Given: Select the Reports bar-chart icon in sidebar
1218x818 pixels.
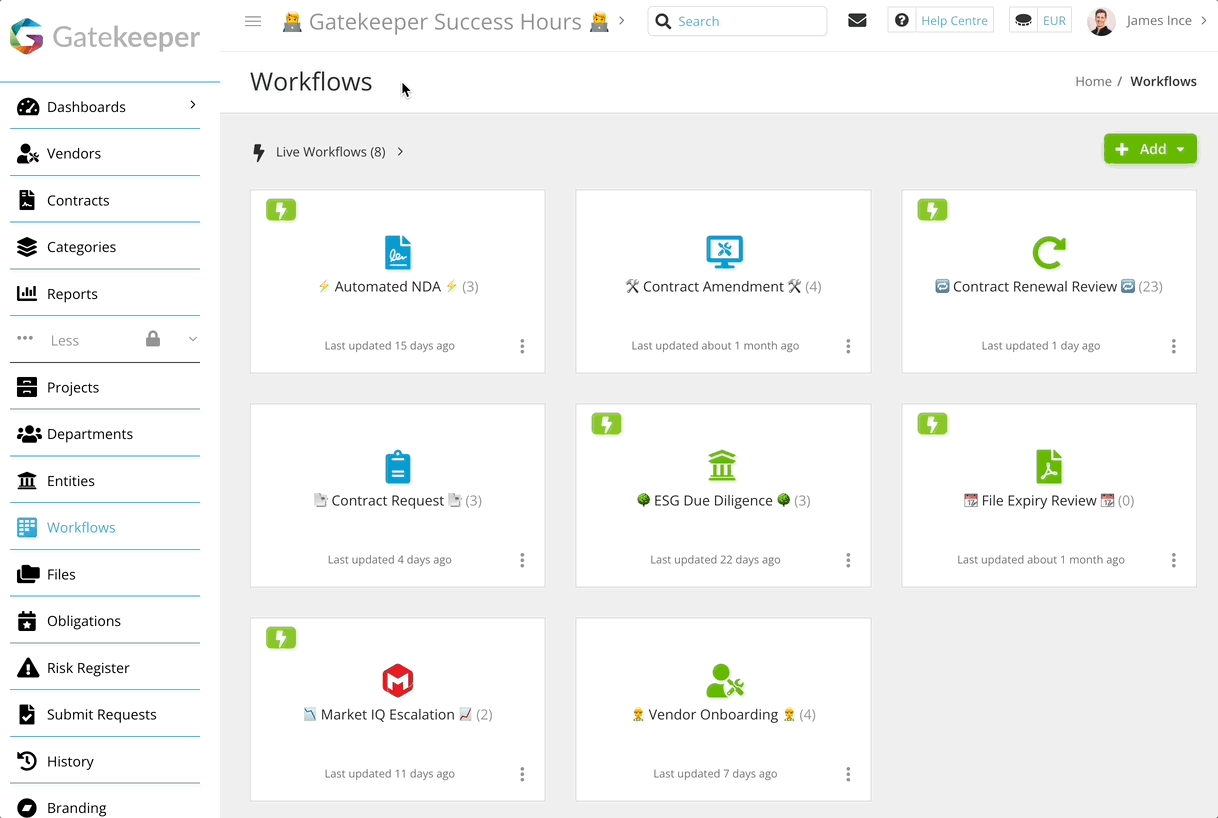Looking at the screenshot, I should pyautogui.click(x=26, y=293).
